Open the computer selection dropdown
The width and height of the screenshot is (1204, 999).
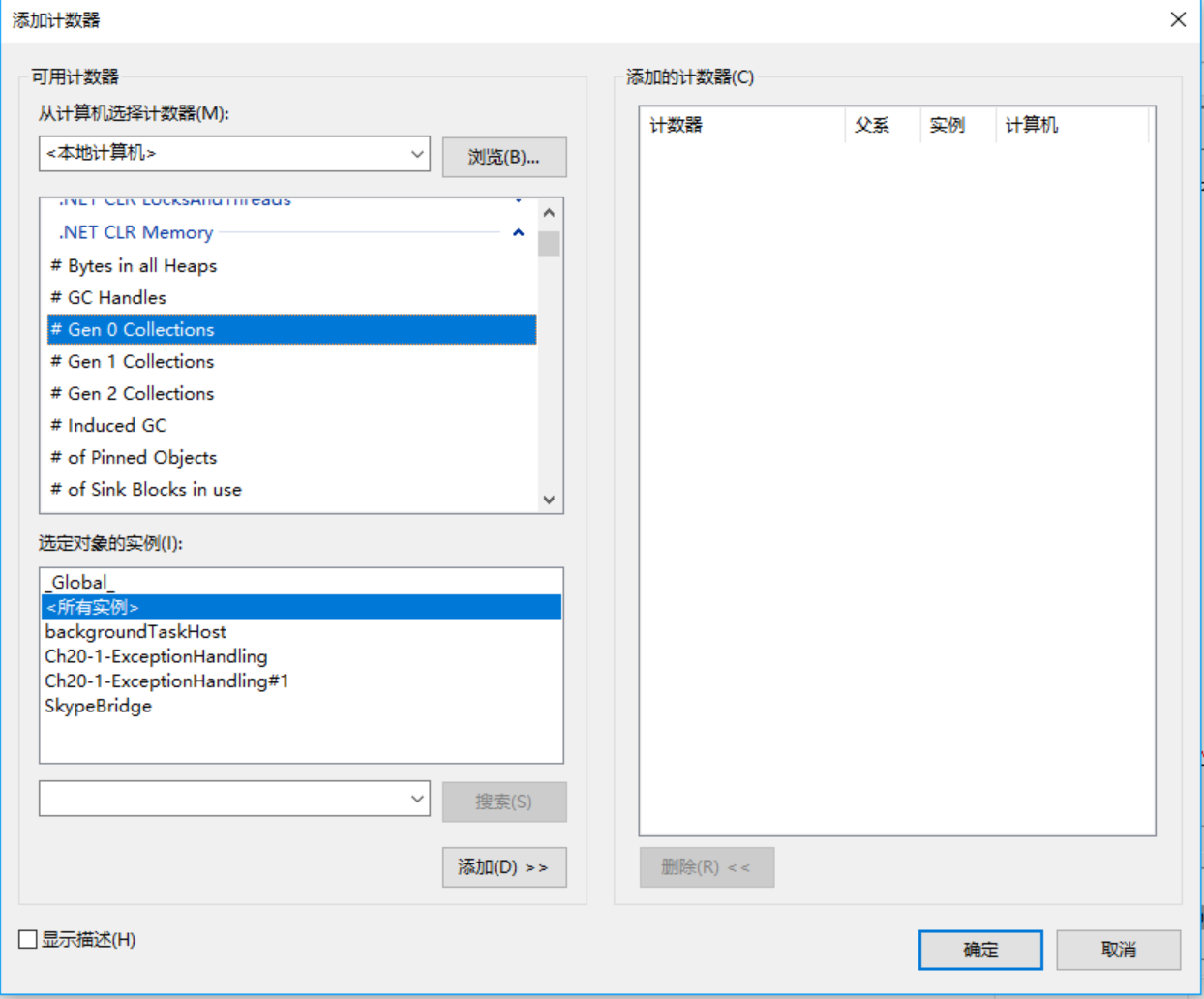(417, 154)
